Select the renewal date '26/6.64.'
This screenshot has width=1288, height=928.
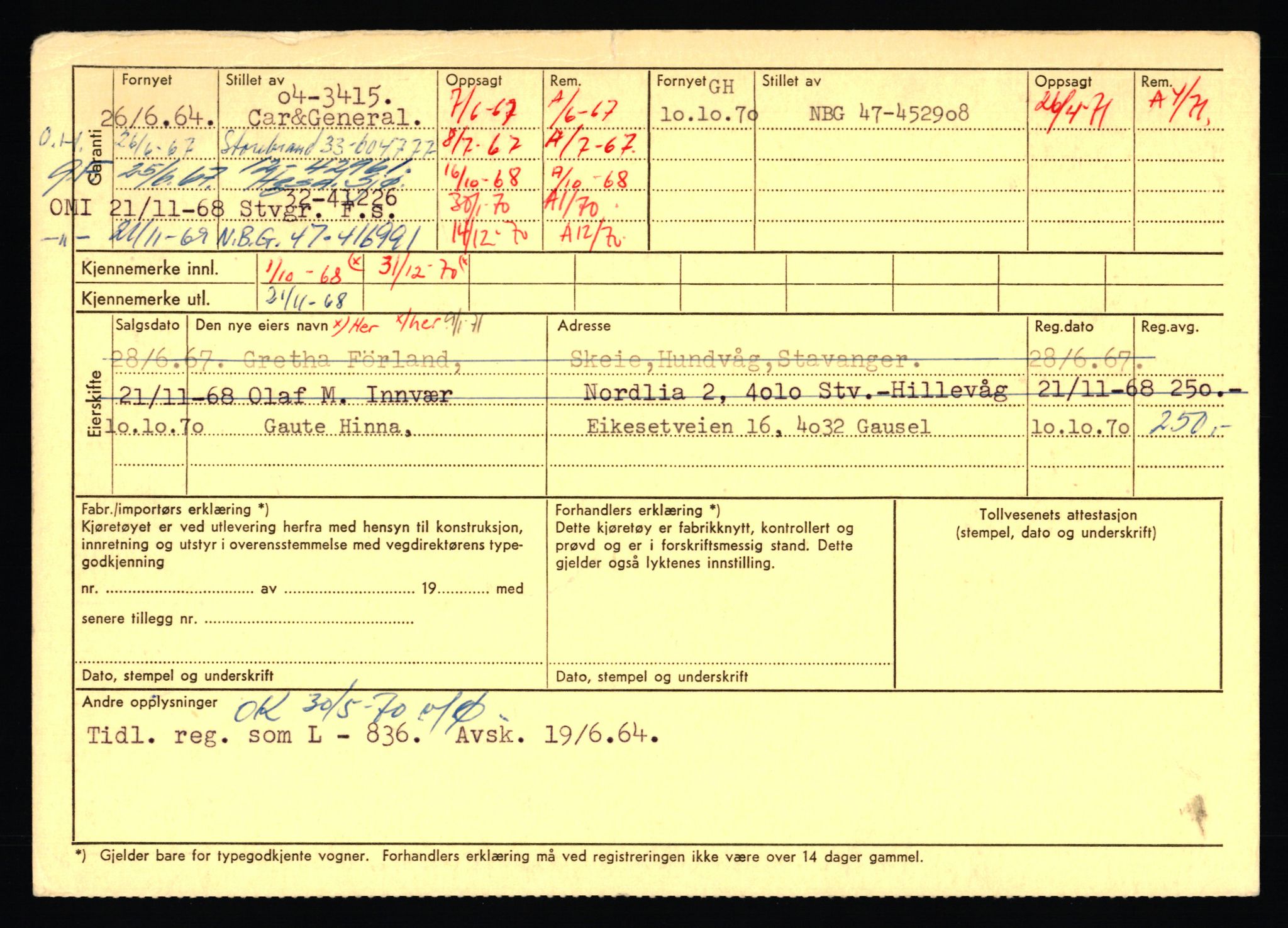click(157, 118)
